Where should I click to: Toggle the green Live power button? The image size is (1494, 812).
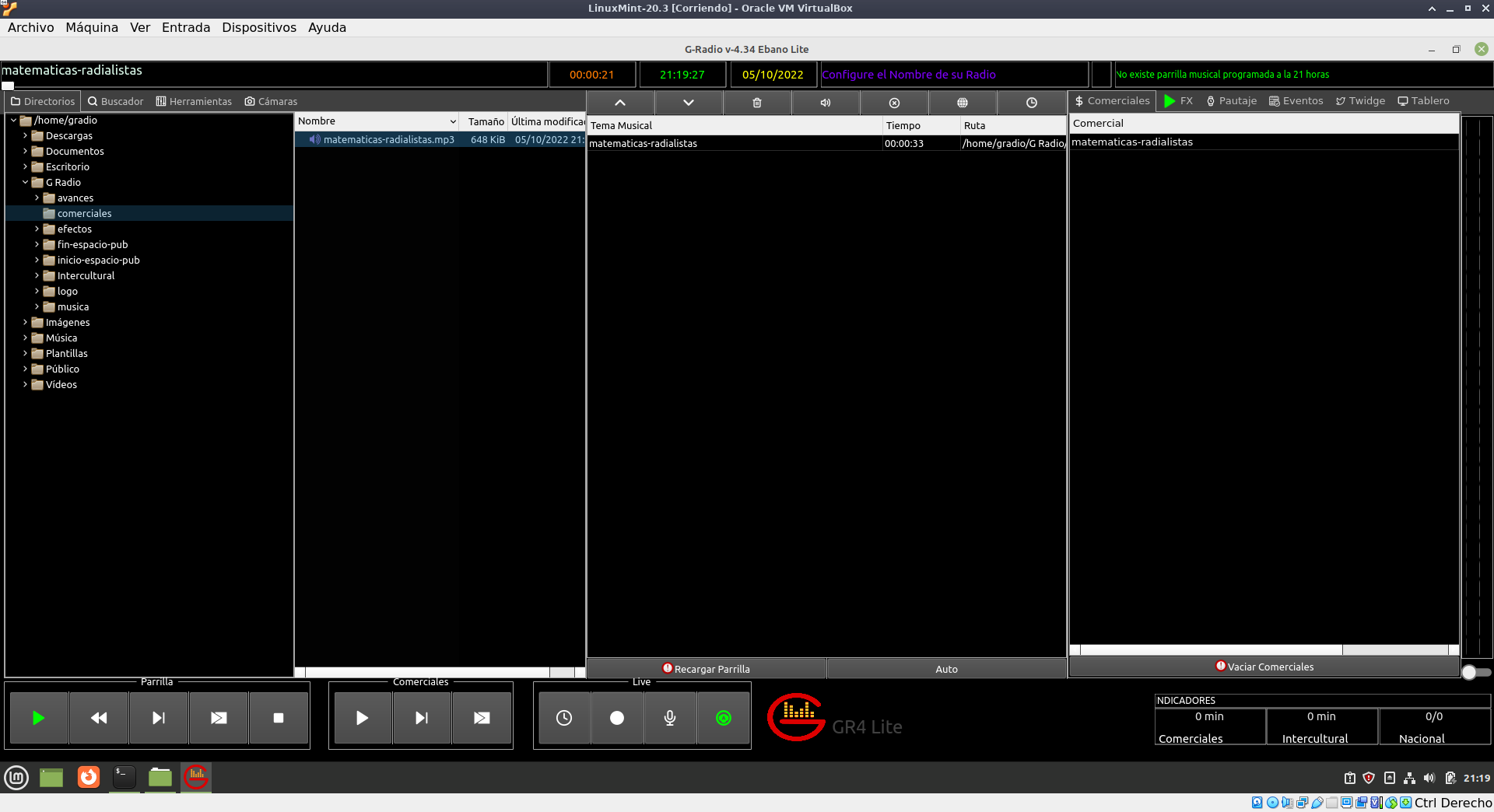[724, 718]
